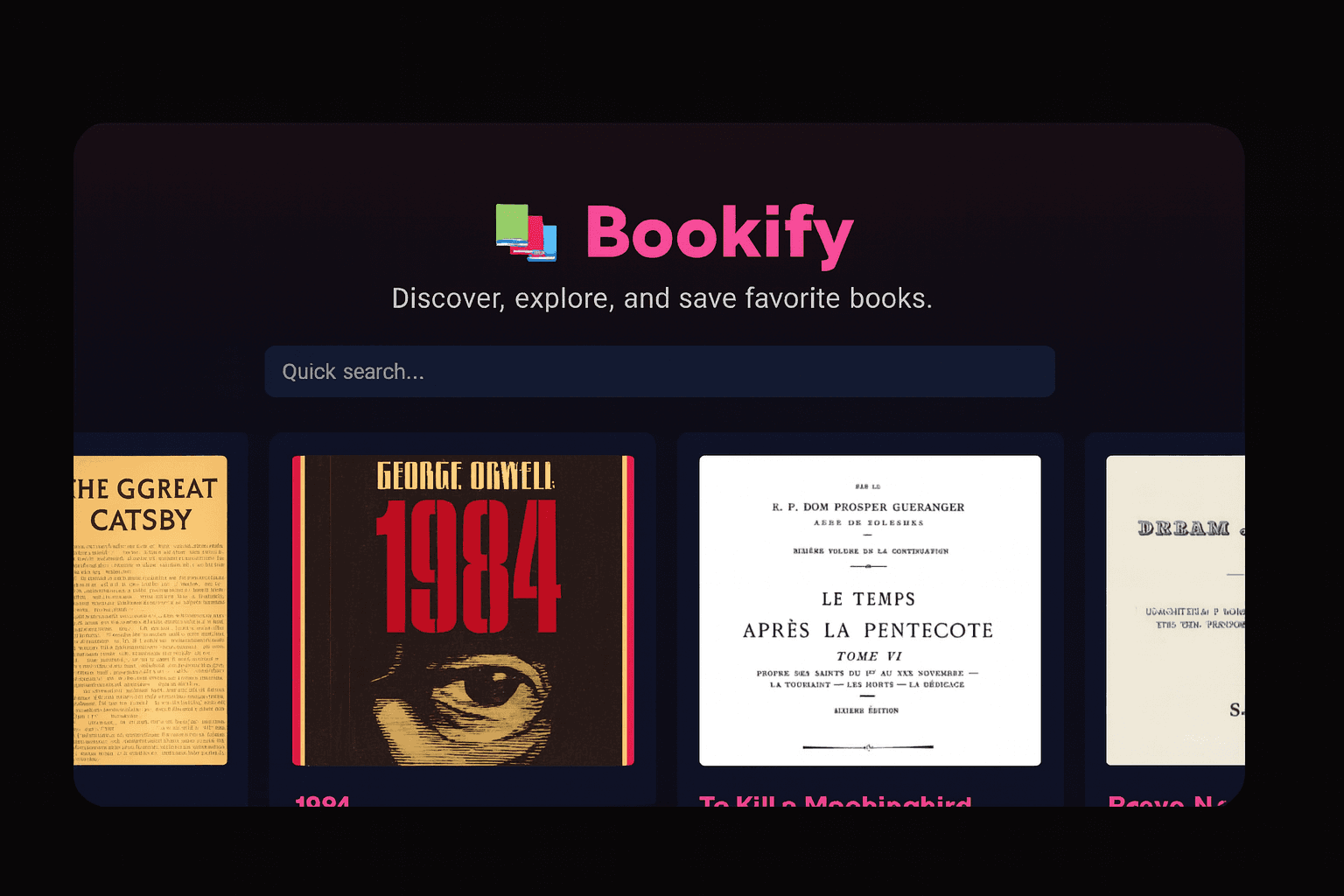Click George Orwell author text on the cover

click(x=465, y=476)
